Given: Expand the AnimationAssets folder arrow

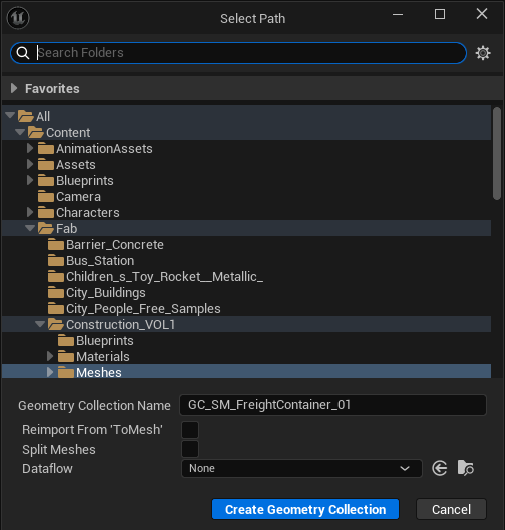Looking at the screenshot, I should click(x=30, y=148).
